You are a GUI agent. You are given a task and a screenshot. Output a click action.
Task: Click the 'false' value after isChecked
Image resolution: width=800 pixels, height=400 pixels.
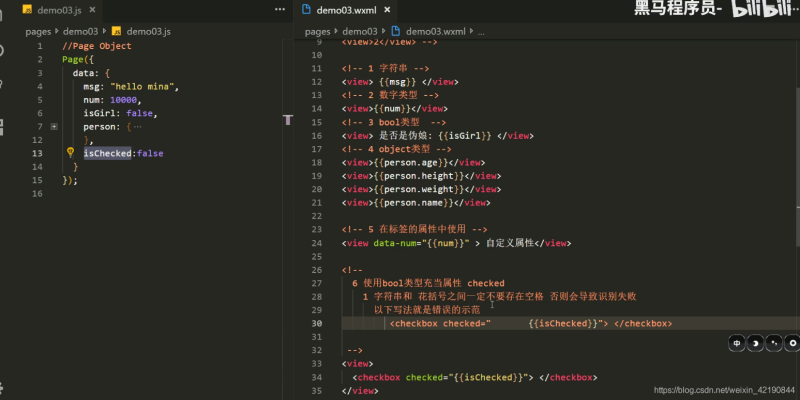150,153
